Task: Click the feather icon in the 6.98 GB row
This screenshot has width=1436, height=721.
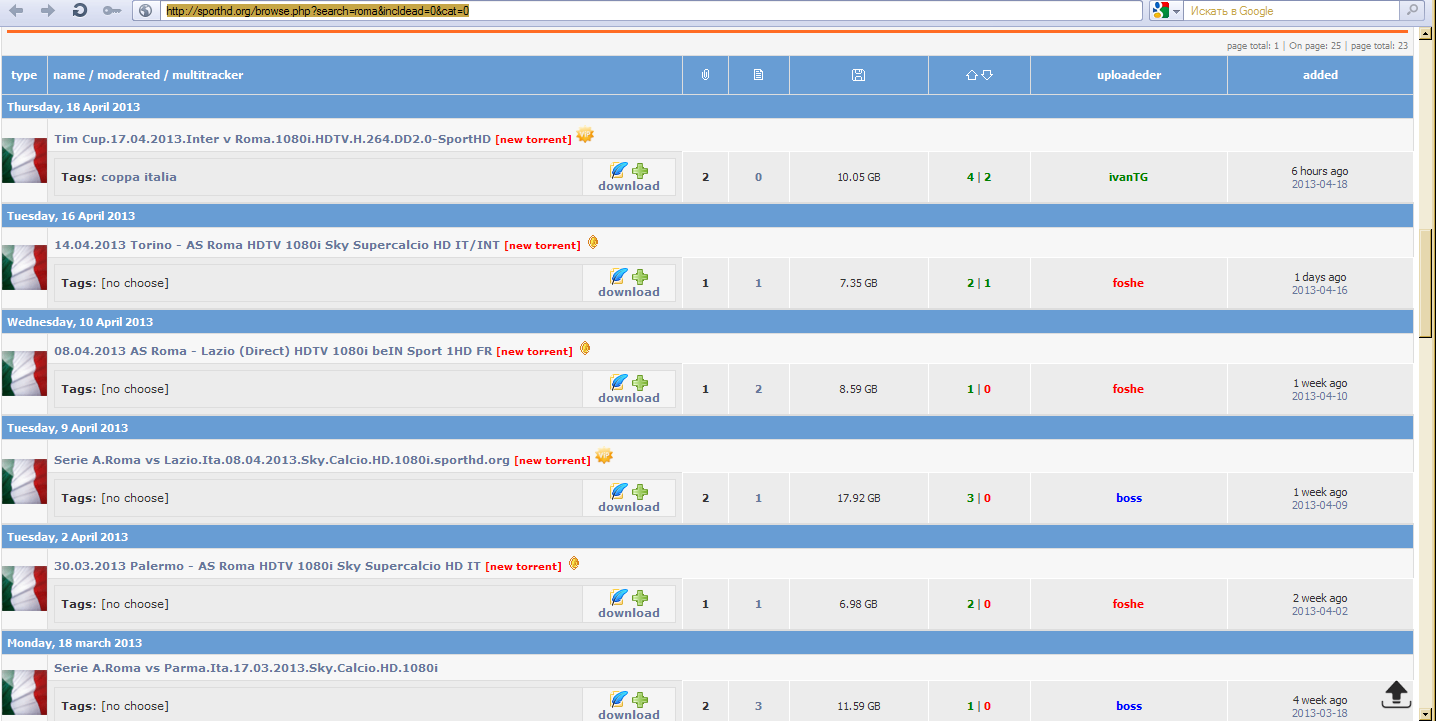Action: coord(619,597)
